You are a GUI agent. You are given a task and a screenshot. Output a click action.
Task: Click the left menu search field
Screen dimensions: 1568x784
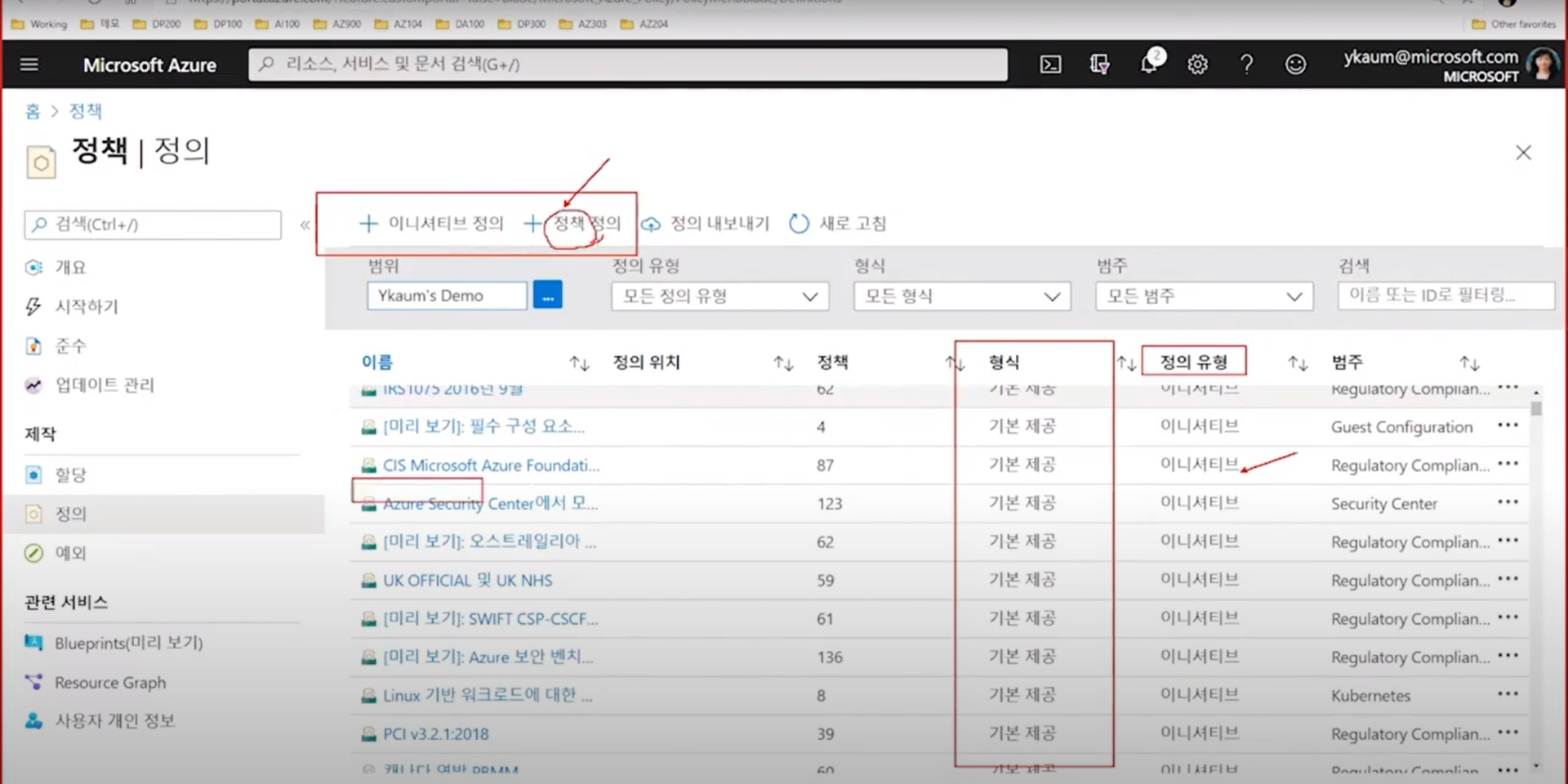click(153, 225)
